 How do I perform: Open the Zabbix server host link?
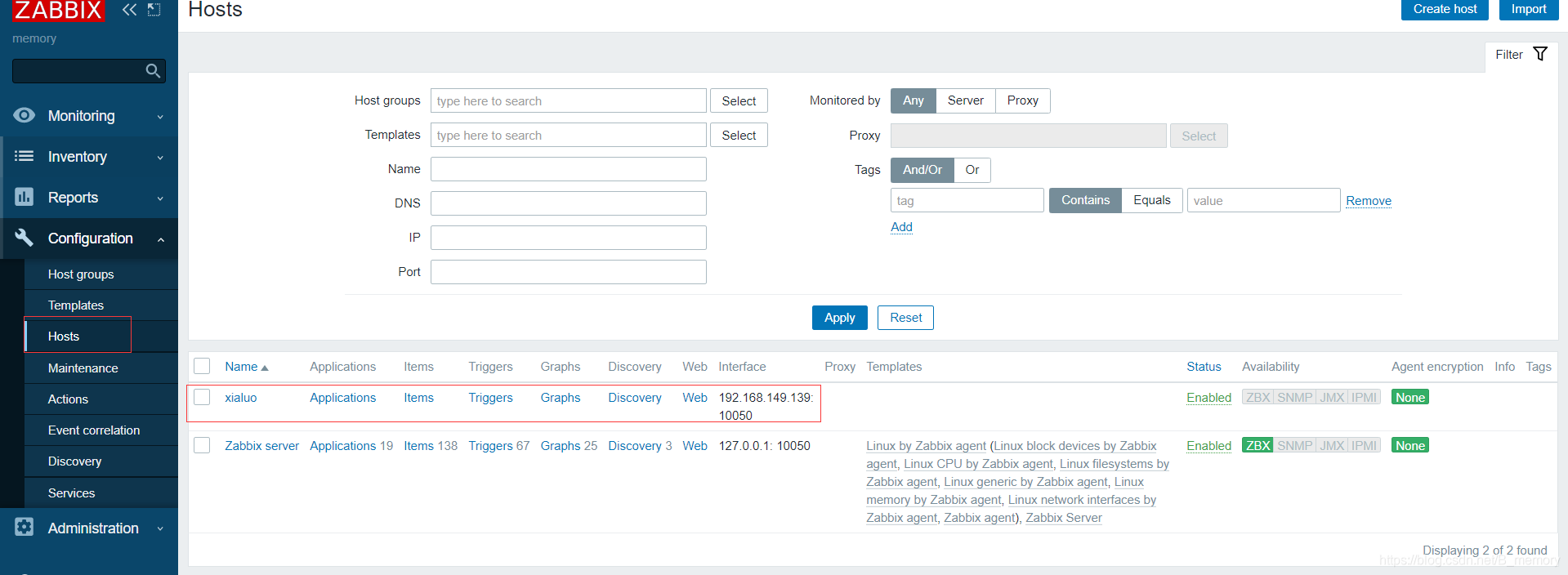[261, 446]
